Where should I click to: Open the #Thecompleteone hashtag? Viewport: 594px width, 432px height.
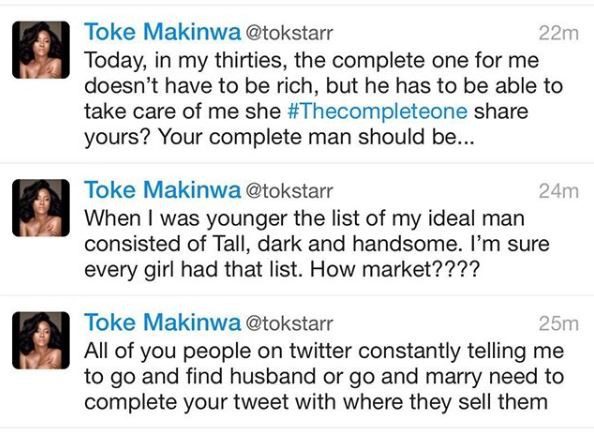point(377,111)
